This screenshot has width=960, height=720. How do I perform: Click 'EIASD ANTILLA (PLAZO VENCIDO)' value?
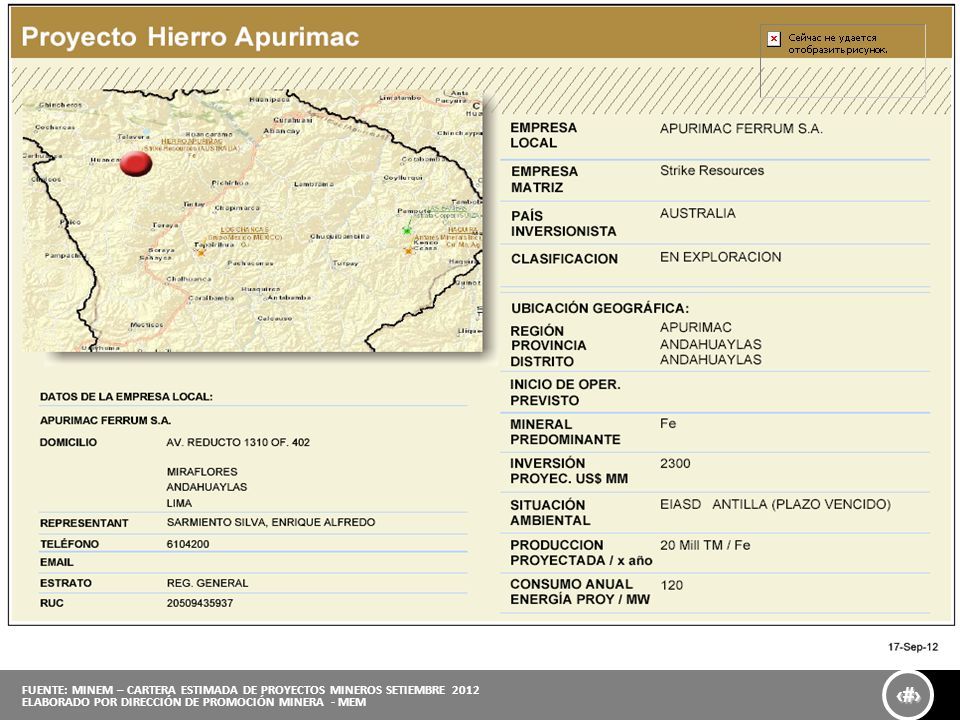(775, 504)
